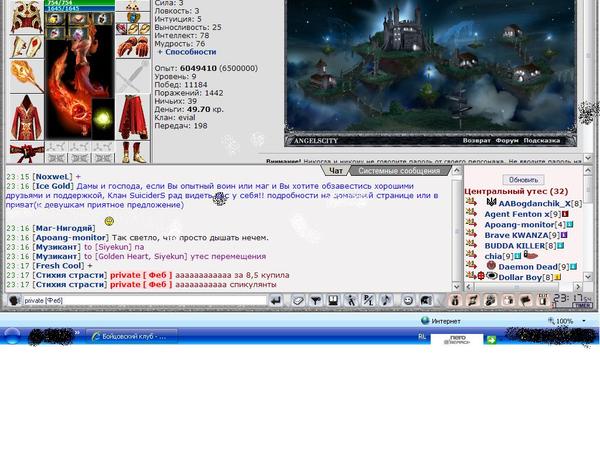Click the bracers equipment slot below the helmet
Screen dimensions: 600x450
tap(26, 47)
